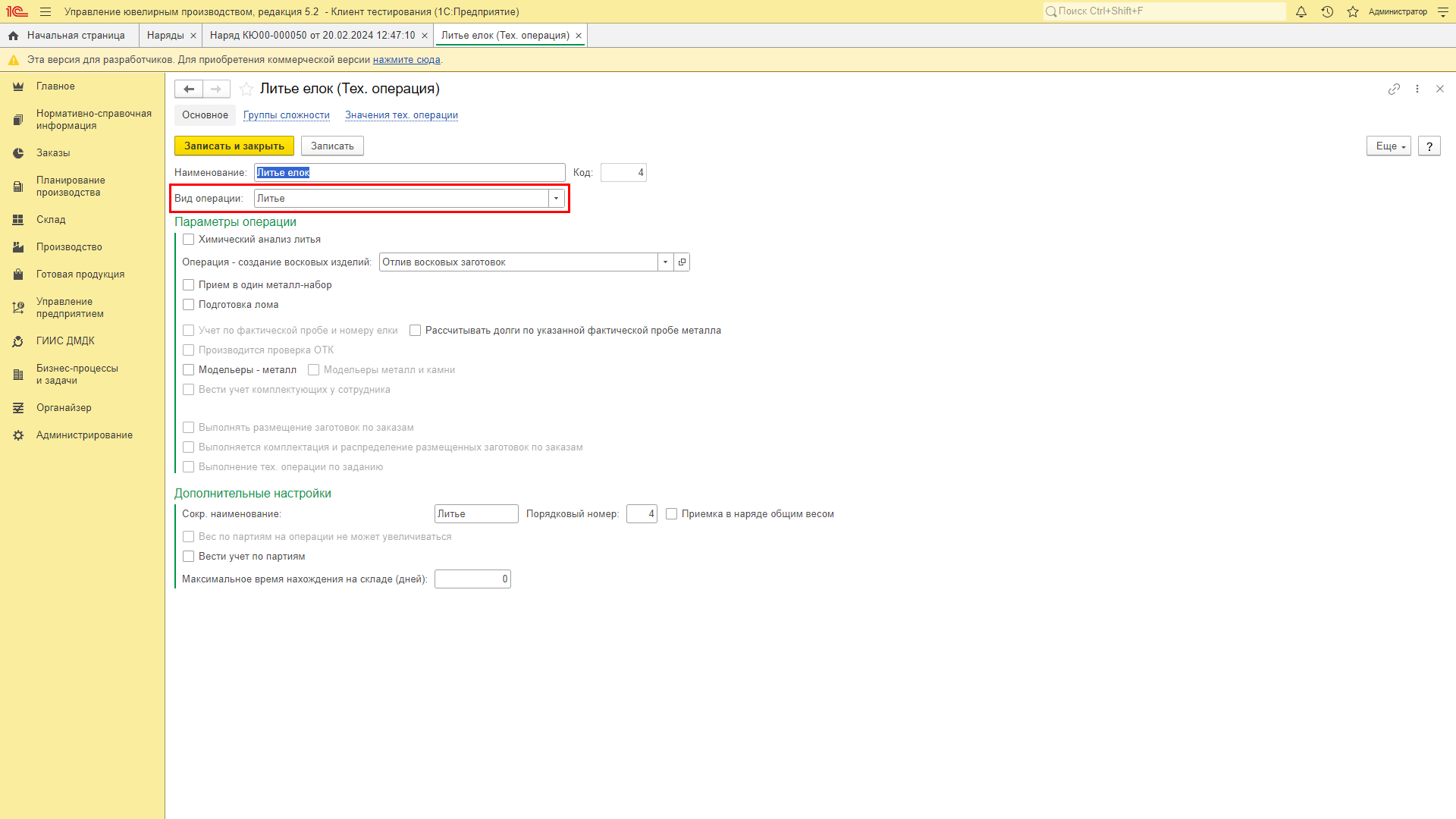Copy link to this object icon
1456x819 pixels.
point(1394,89)
